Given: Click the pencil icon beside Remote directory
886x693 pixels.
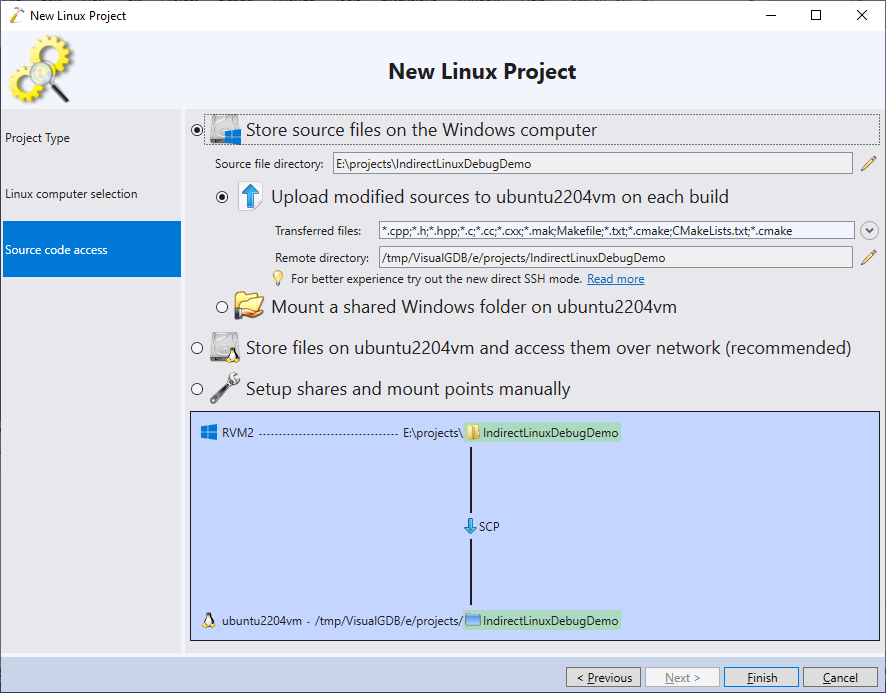Looking at the screenshot, I should [868, 257].
